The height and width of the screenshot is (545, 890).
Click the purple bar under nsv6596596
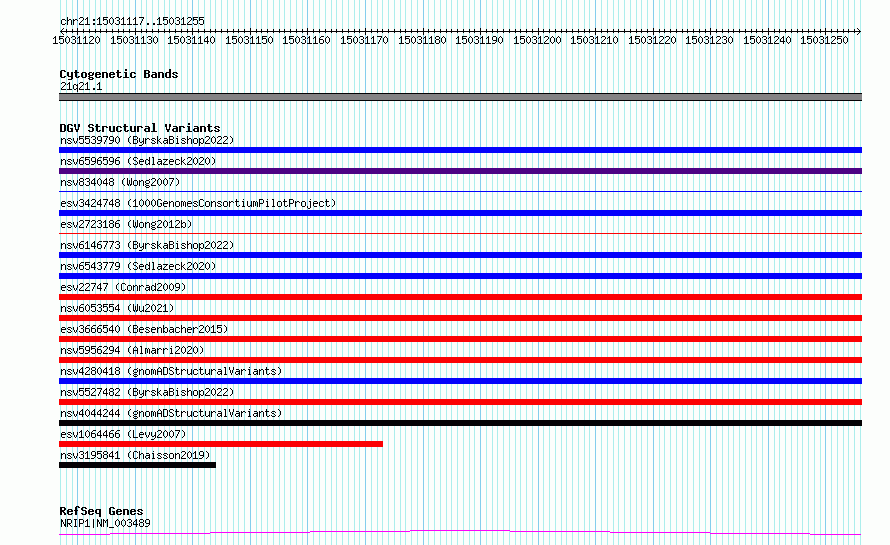(460, 171)
